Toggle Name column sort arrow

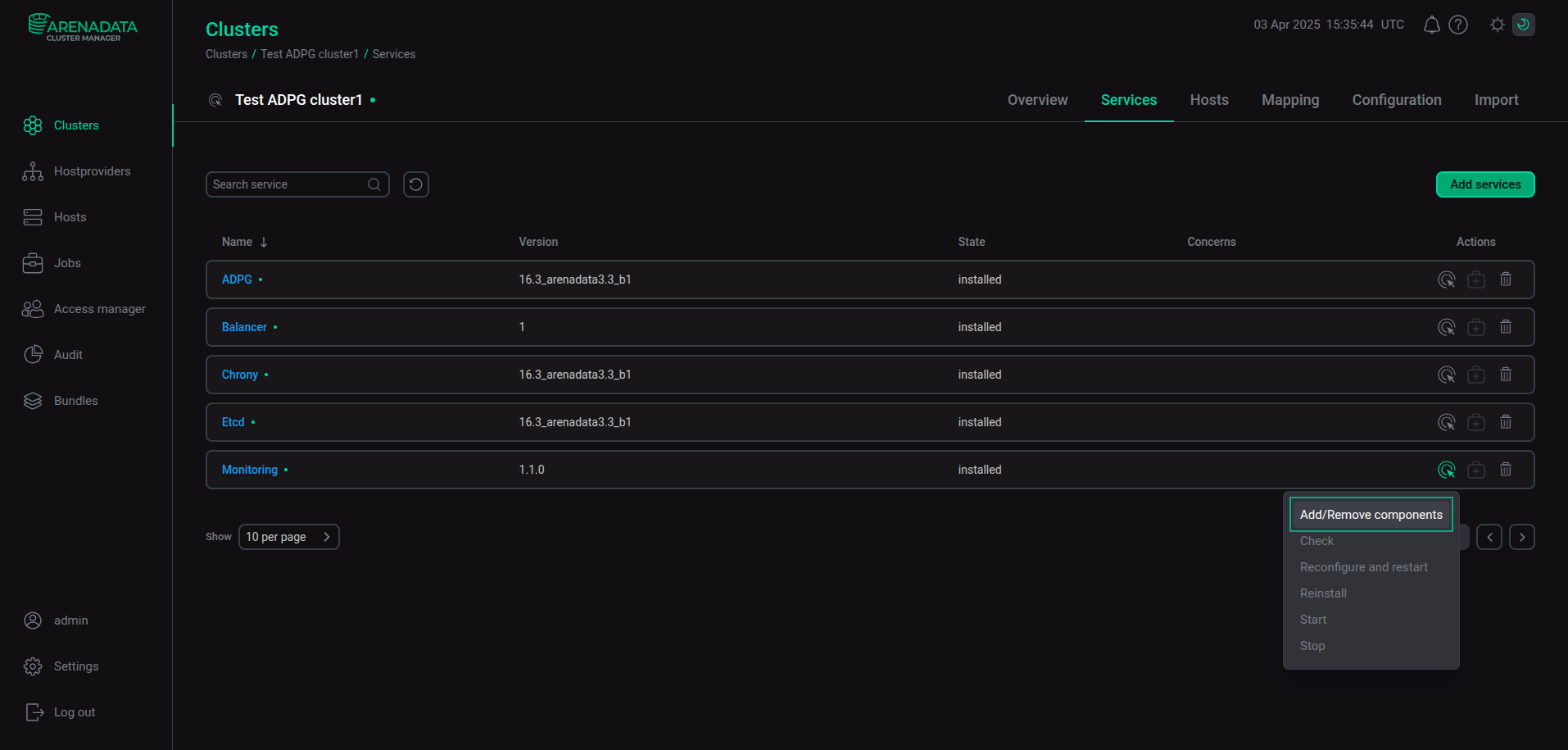coord(264,242)
